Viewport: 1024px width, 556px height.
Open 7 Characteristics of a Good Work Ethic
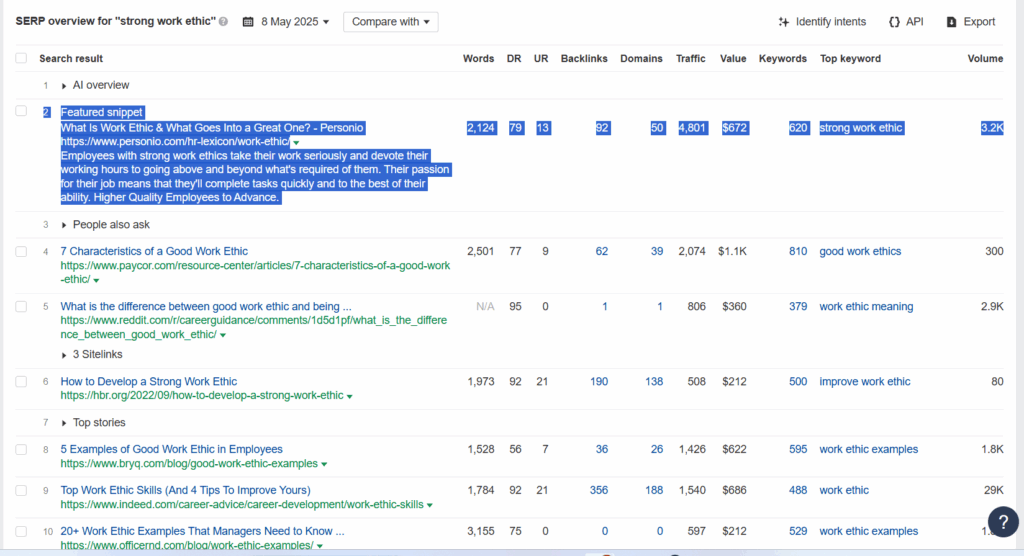tap(154, 251)
